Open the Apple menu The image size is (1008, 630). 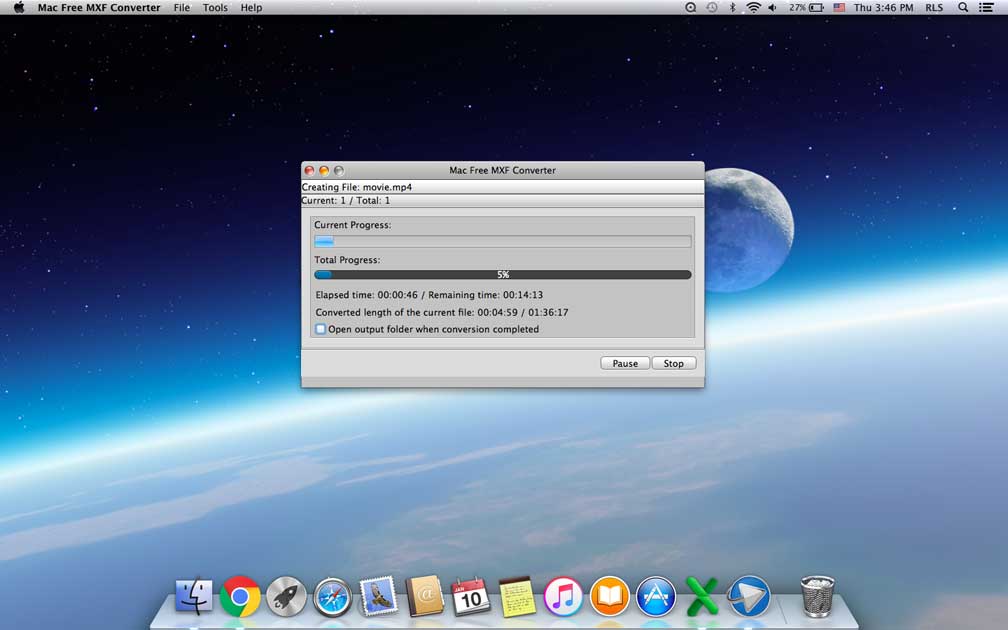tap(19, 8)
